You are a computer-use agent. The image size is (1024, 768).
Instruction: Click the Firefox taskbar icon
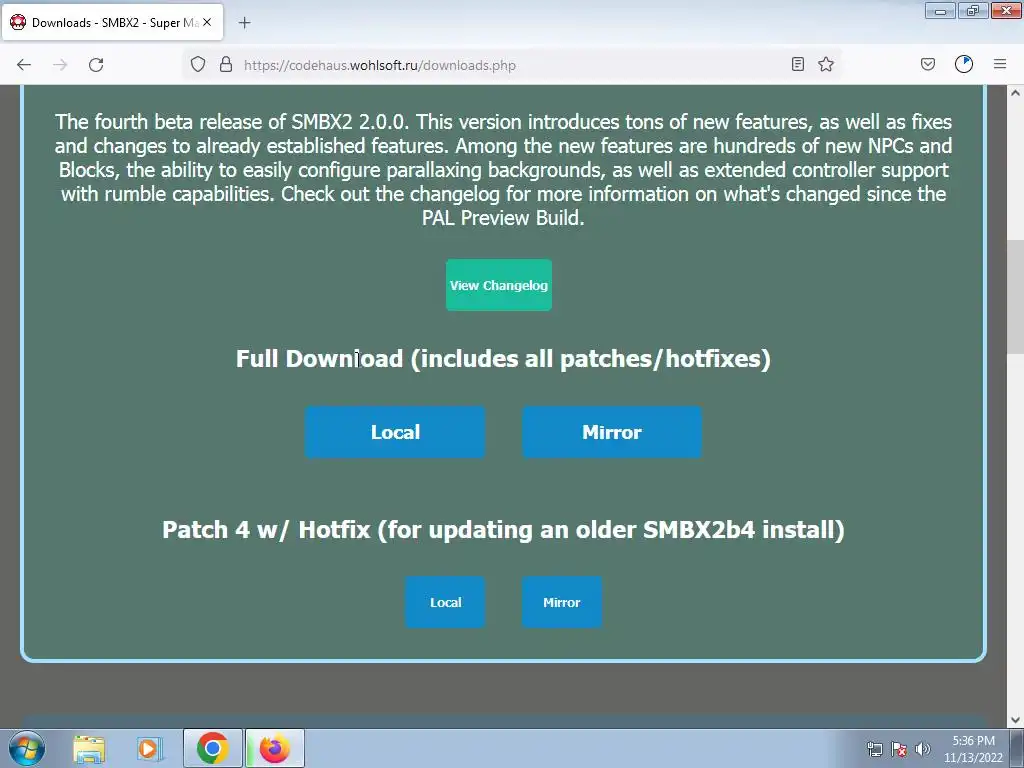click(275, 748)
